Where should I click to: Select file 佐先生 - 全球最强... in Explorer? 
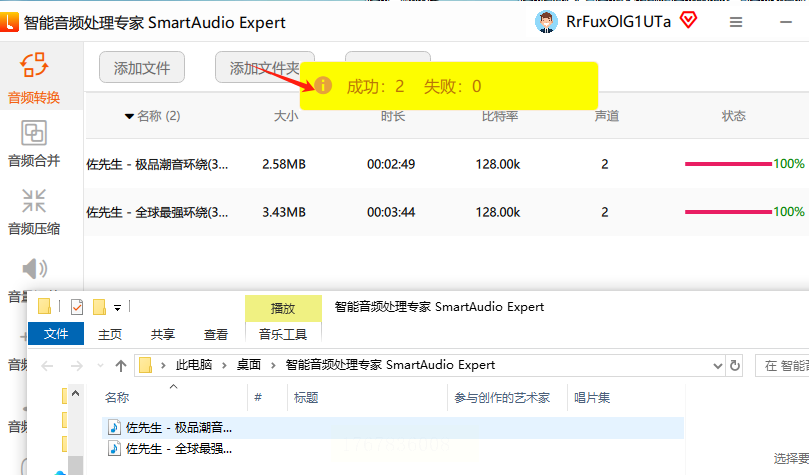click(x=393, y=449)
